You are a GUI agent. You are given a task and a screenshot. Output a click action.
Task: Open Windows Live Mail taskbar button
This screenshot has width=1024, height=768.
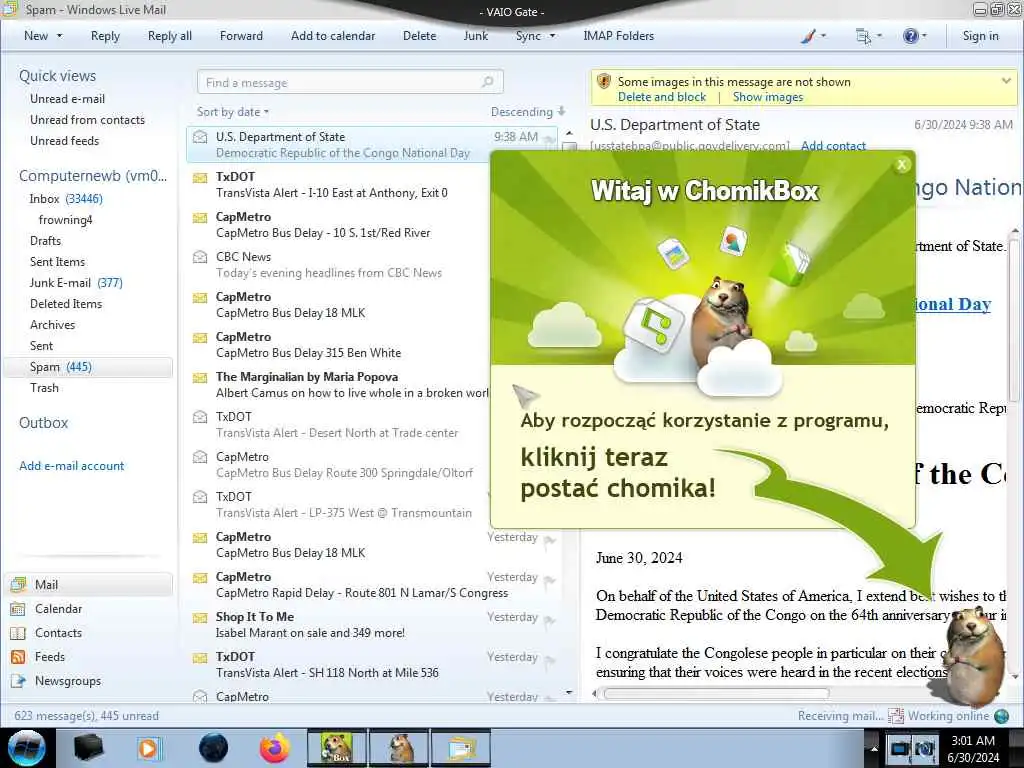point(461,748)
